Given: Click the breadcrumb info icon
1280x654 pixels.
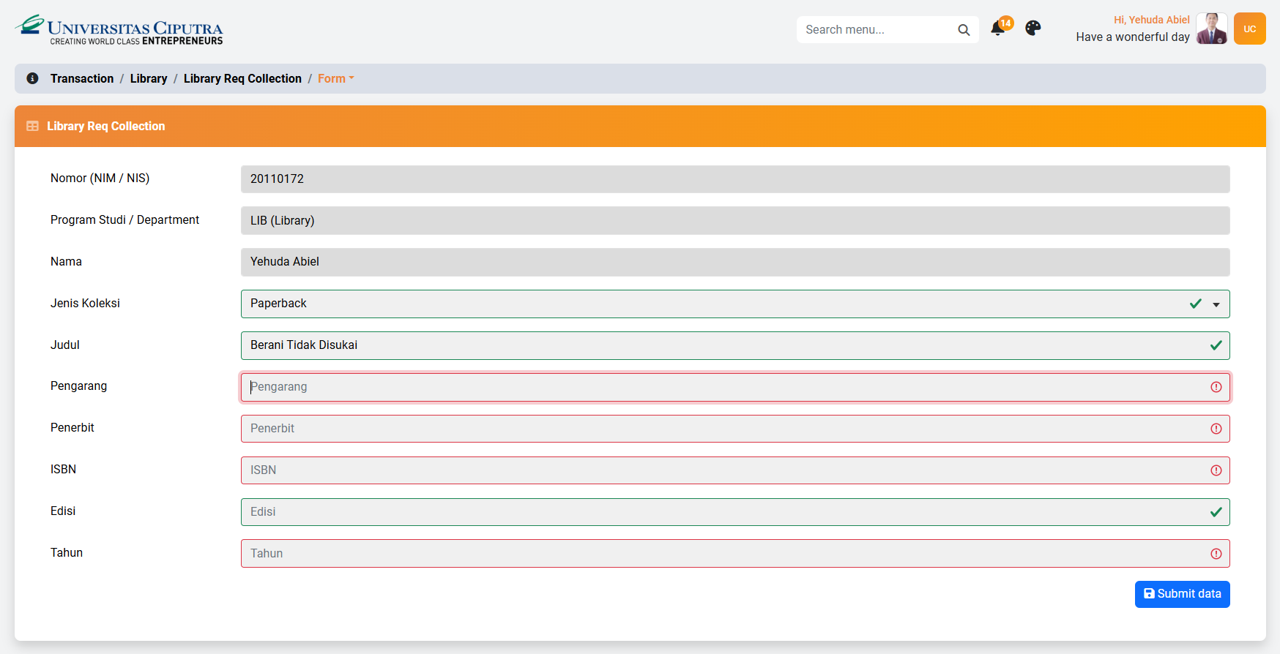Looking at the screenshot, I should click(32, 78).
